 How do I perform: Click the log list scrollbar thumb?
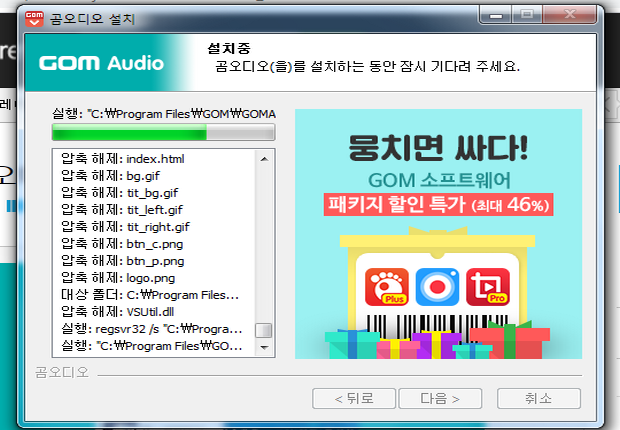tap(264, 330)
